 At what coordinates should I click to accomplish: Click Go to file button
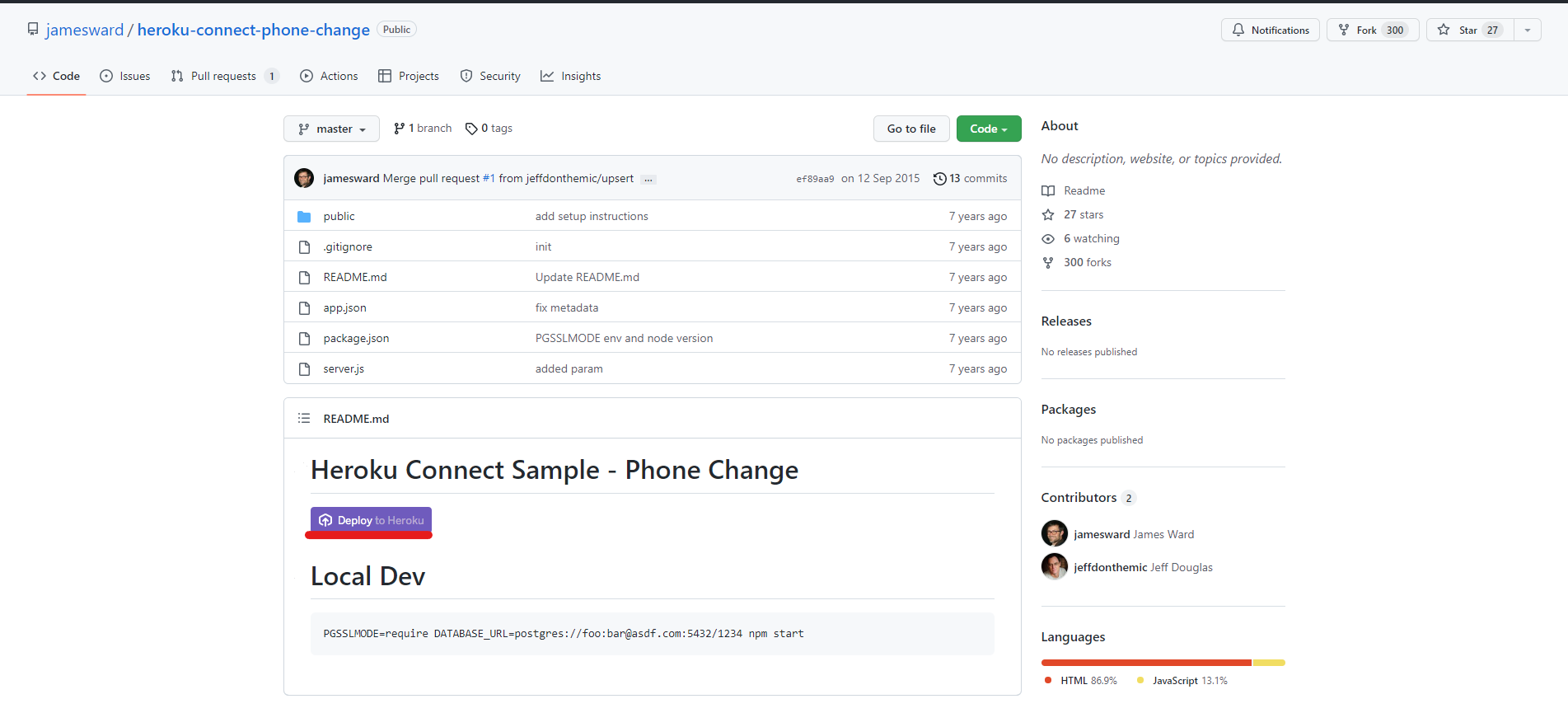(911, 129)
